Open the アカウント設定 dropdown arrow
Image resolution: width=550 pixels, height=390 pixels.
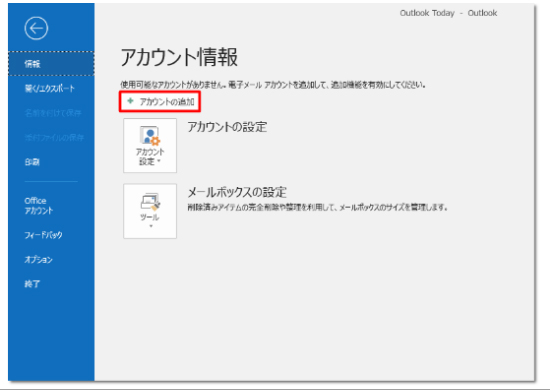pyautogui.click(x=159, y=161)
